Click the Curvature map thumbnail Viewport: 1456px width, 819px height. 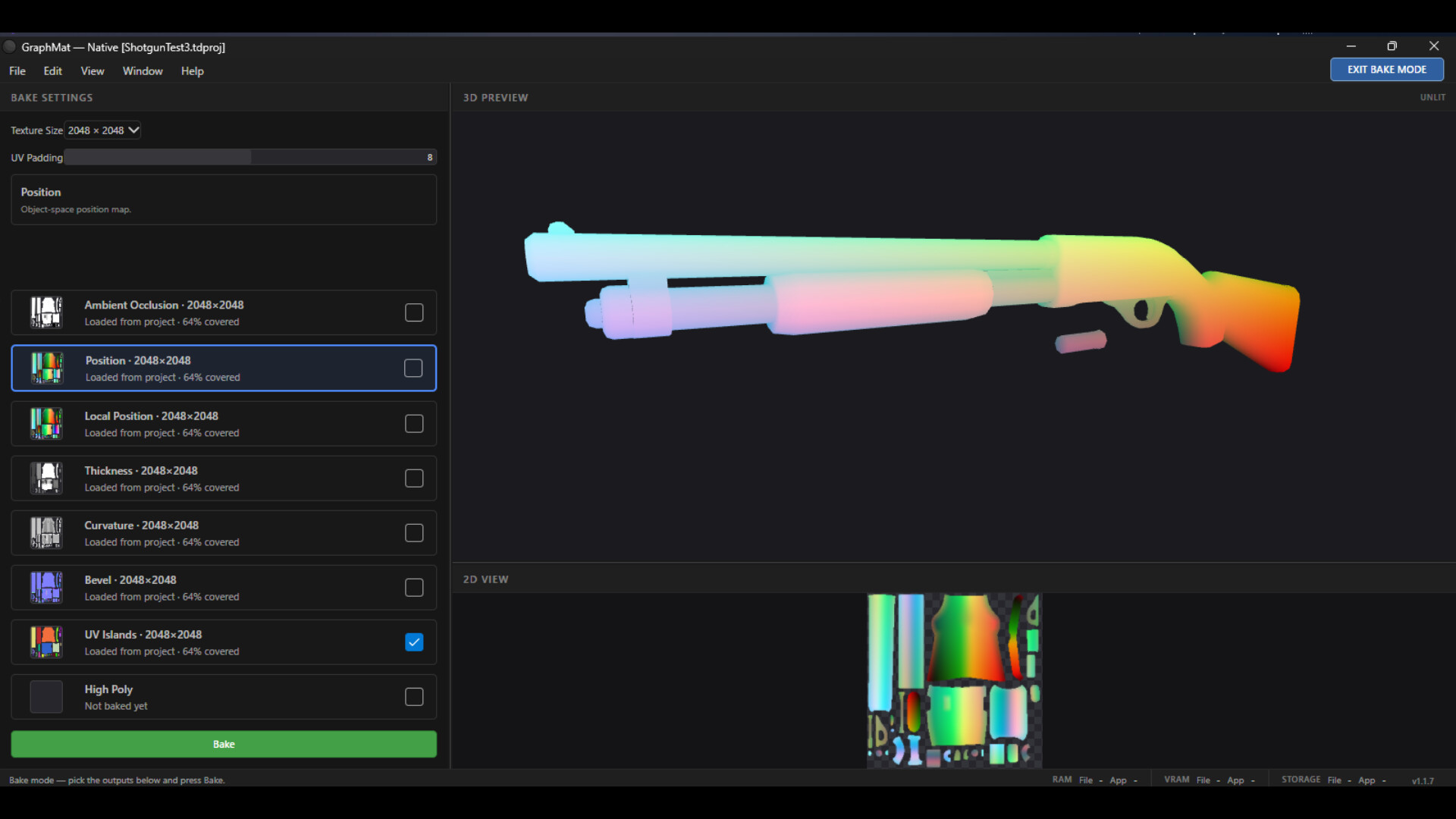click(46, 532)
